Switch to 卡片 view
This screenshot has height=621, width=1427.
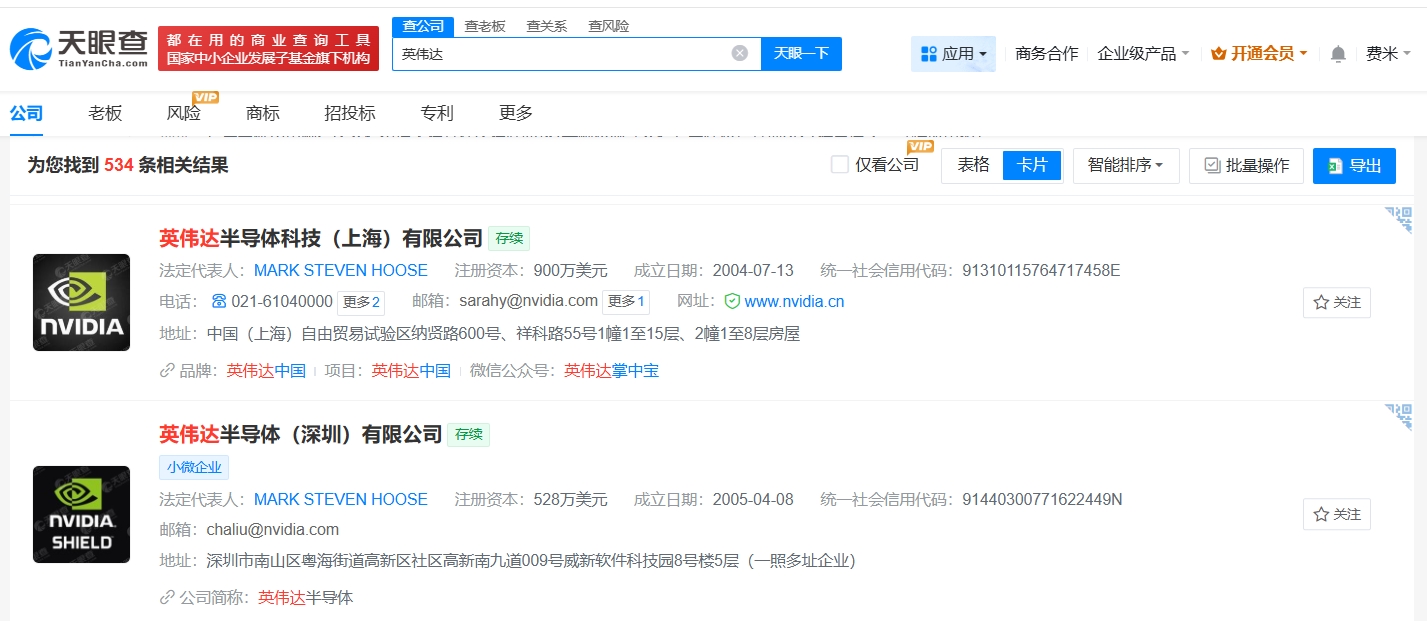1032,166
